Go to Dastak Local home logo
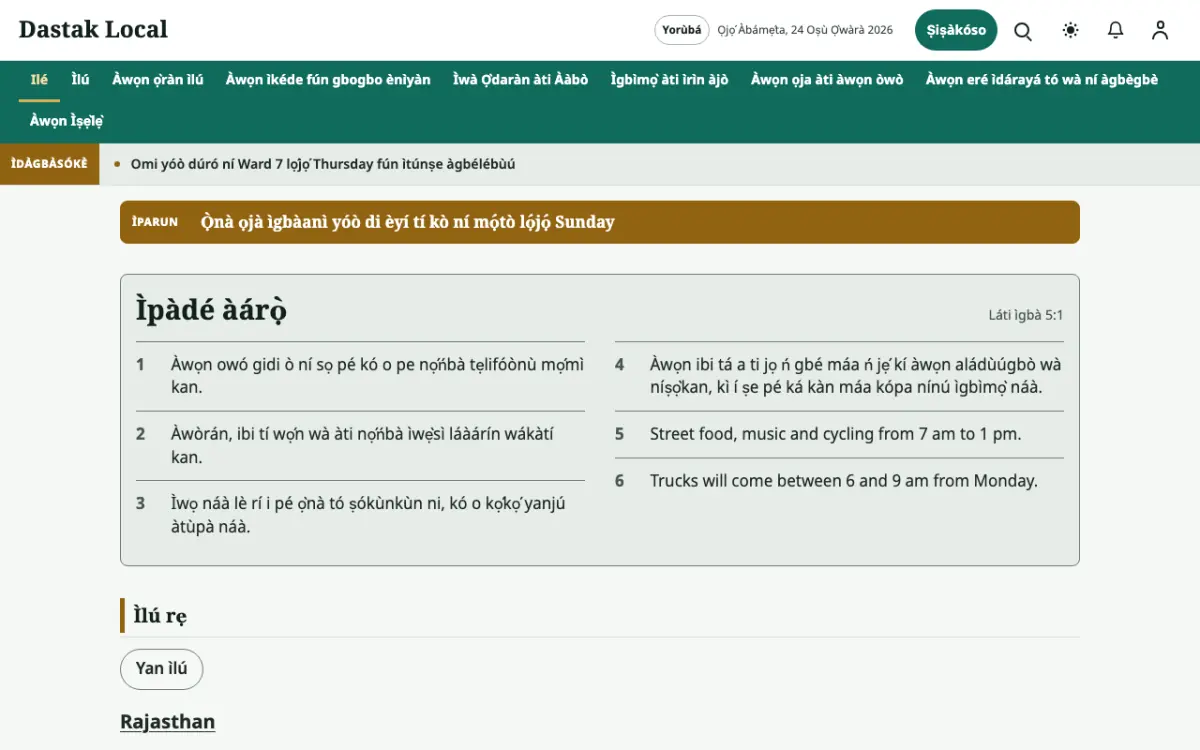 pyautogui.click(x=93, y=30)
